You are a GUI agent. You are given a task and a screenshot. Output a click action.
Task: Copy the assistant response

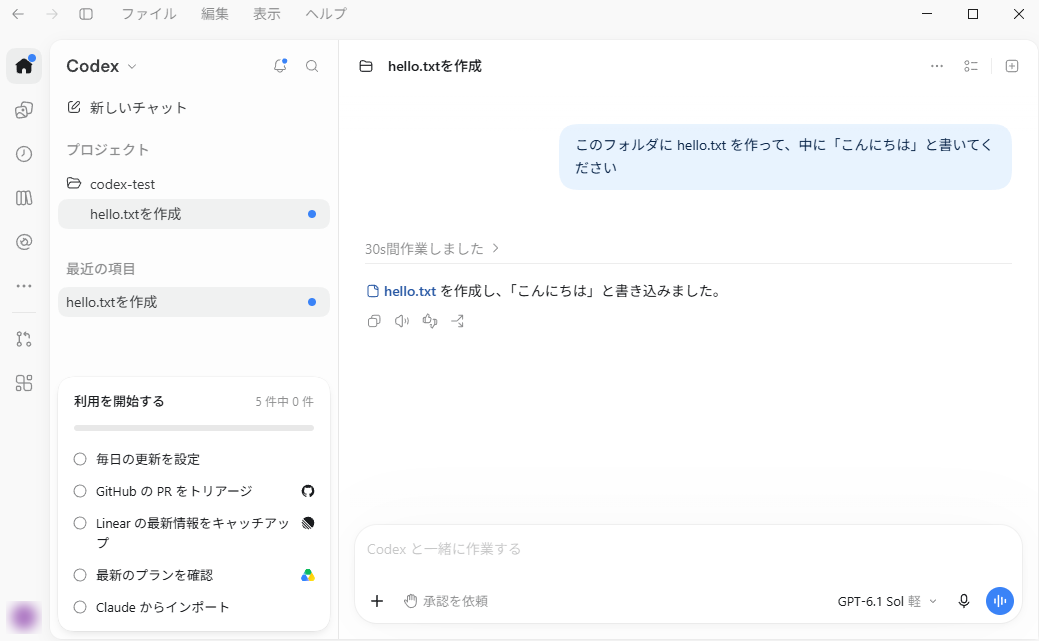tap(374, 321)
